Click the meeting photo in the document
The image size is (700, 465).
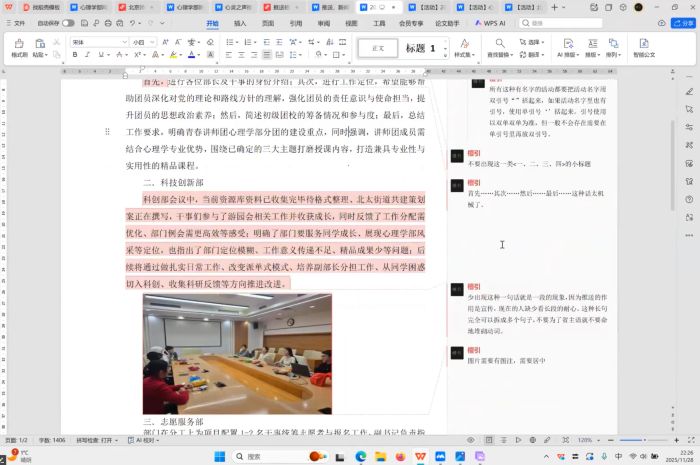[236, 340]
